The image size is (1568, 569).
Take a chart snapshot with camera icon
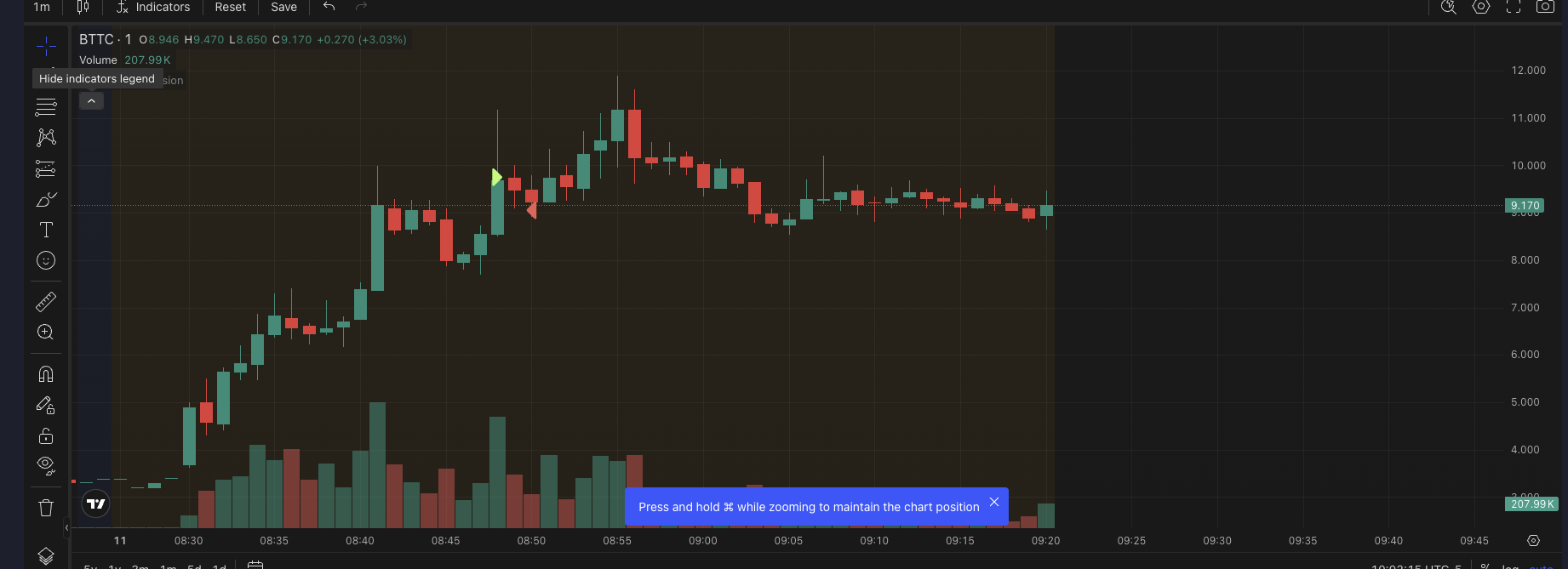[x=1545, y=7]
